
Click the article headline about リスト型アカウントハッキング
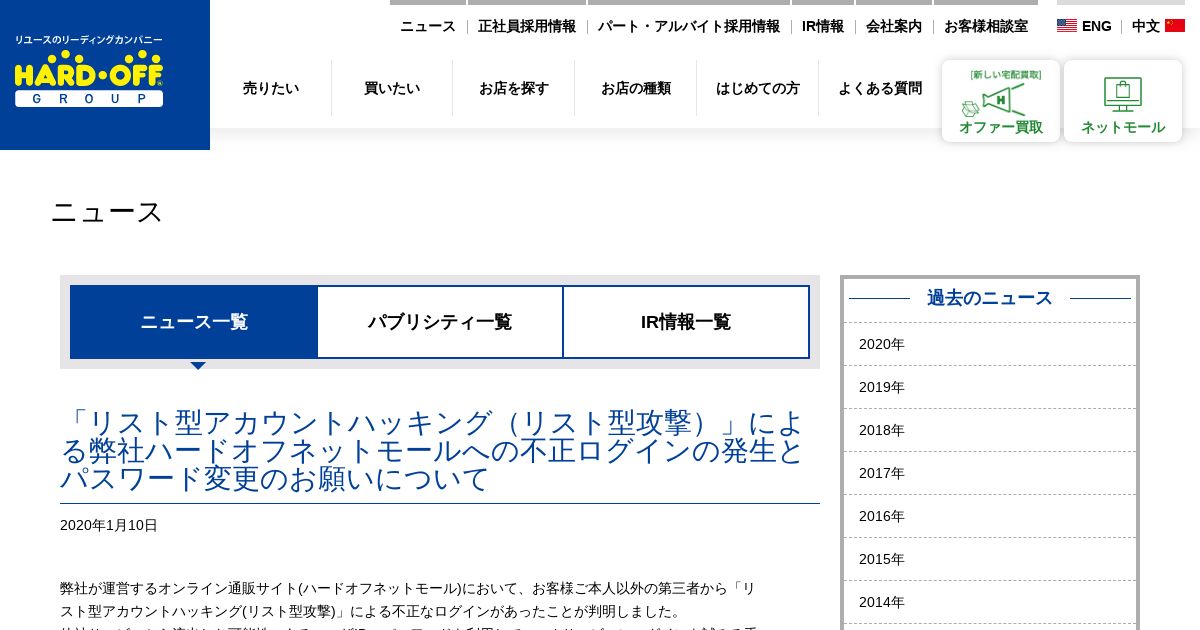pyautogui.click(x=433, y=451)
